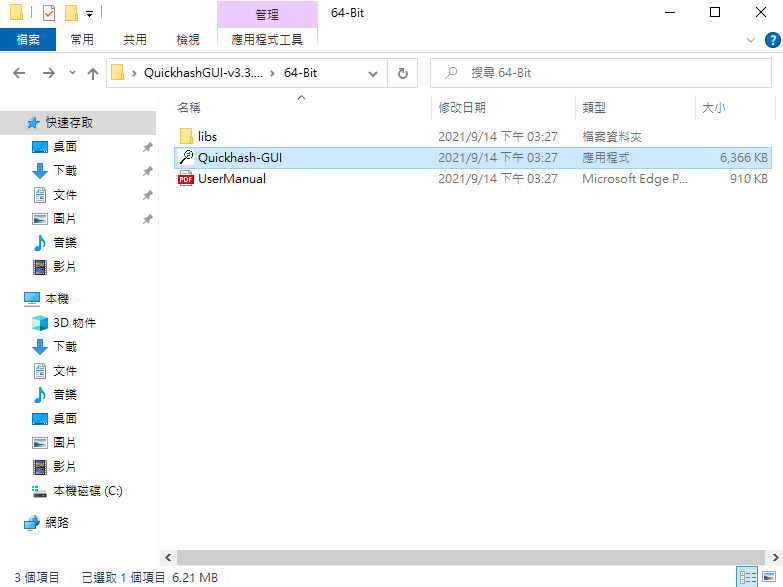Screen dimensions: 783x587
Task: Expand the ribbon using the chevron
Action: coord(752,40)
